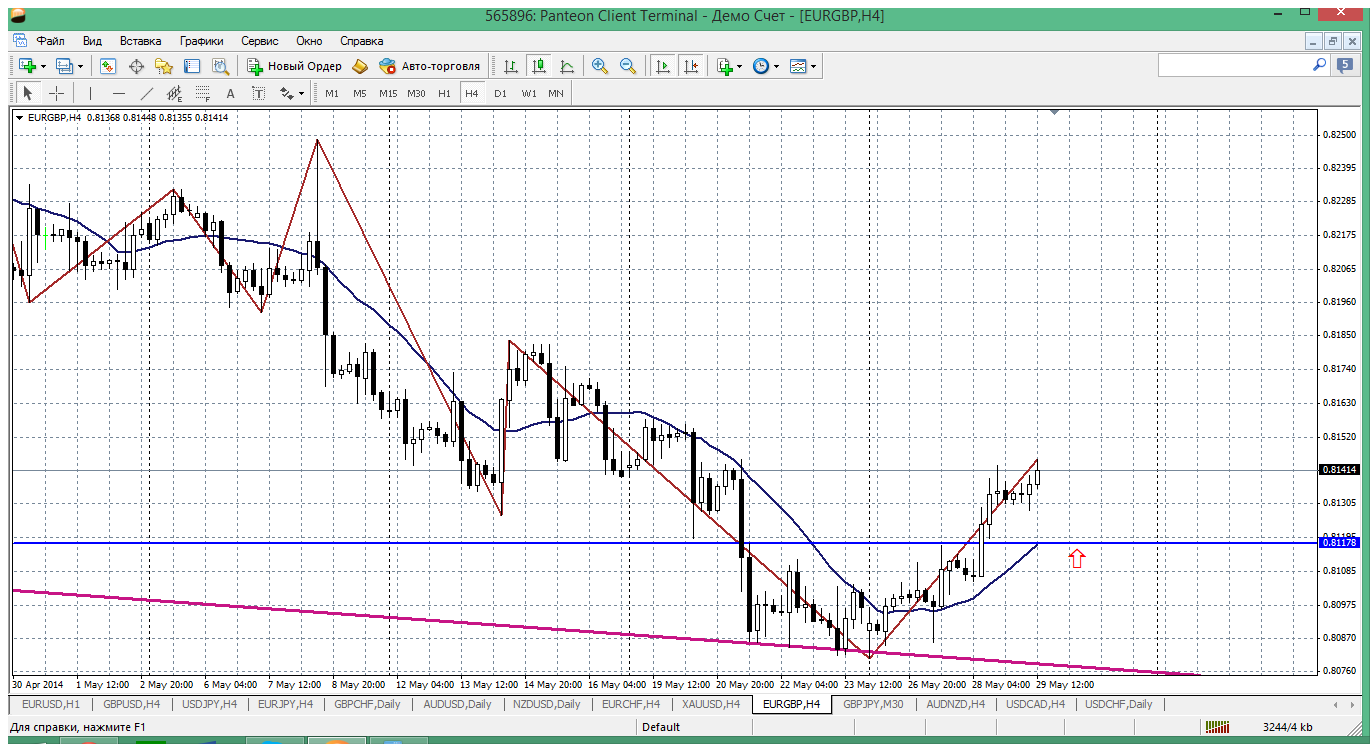Select the Crosshair cursor tool
This screenshot has height=744, width=1370.
click(57, 93)
